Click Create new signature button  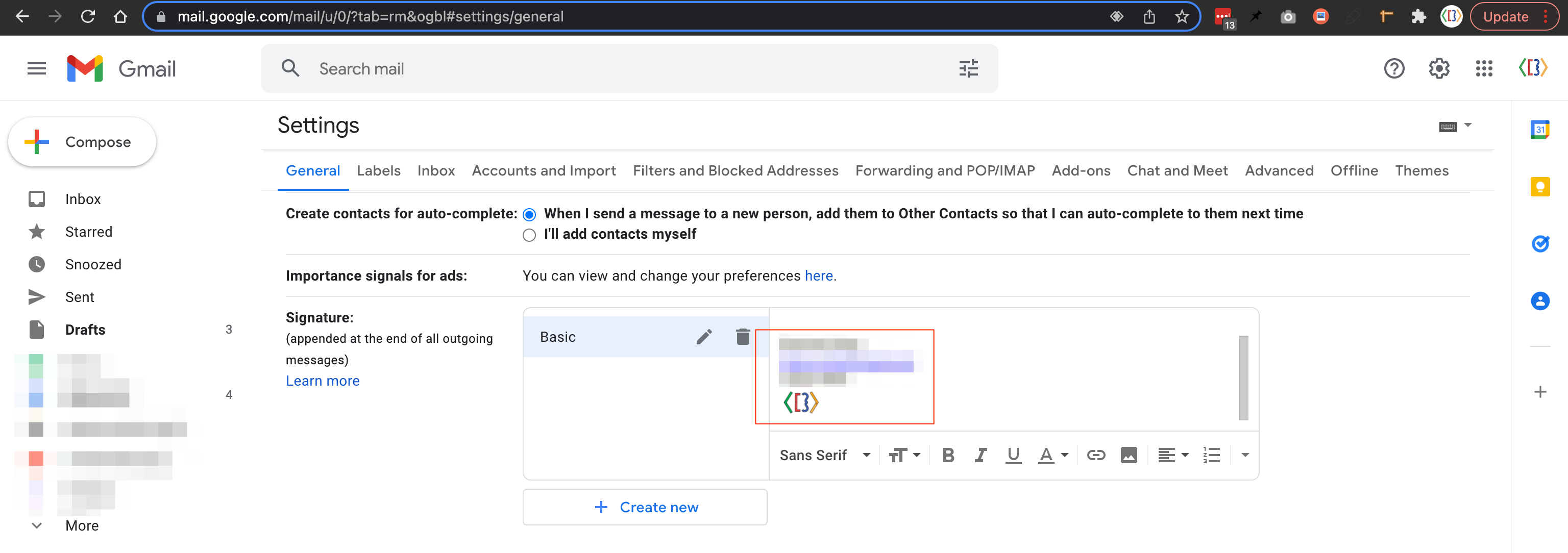click(645, 507)
